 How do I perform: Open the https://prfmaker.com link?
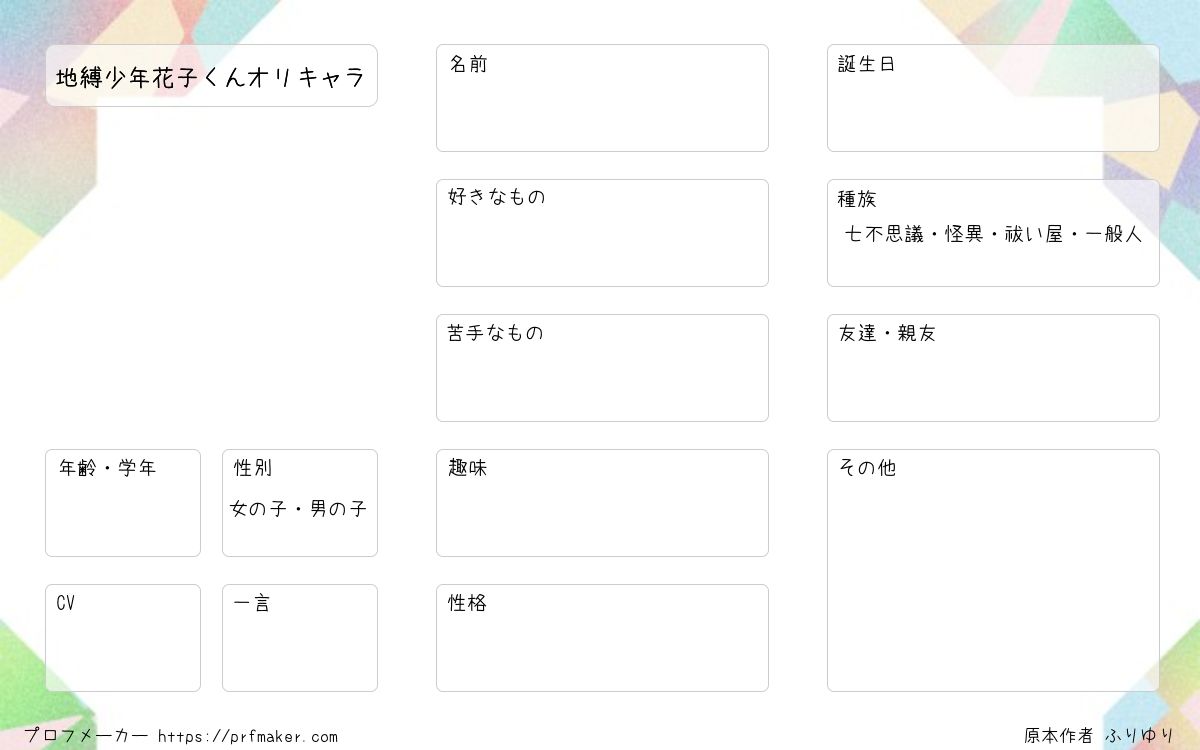click(248, 737)
